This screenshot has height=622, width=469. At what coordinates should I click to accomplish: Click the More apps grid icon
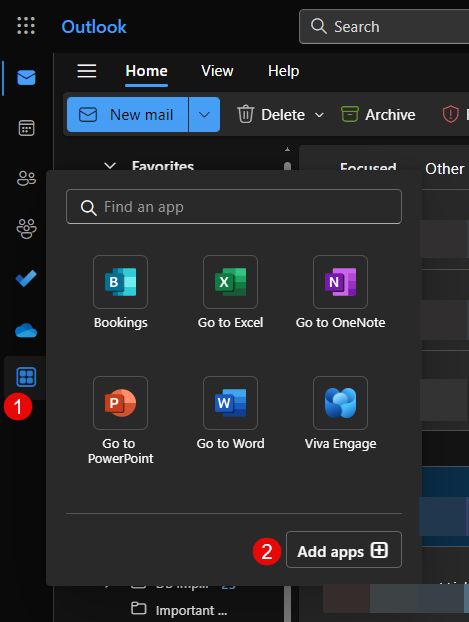(x=26, y=377)
